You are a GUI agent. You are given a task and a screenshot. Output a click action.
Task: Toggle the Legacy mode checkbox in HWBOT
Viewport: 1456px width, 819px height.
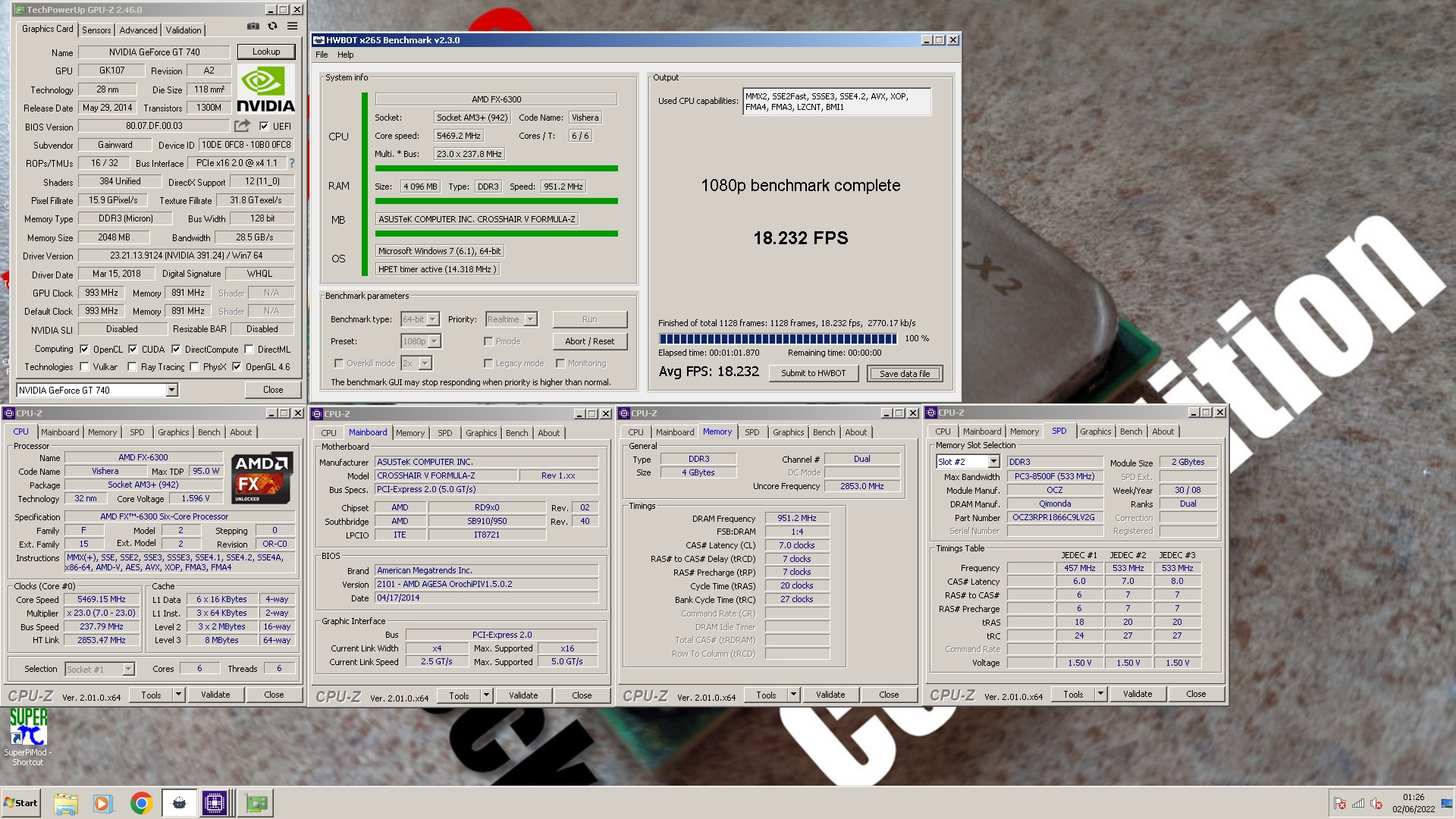[x=488, y=363]
